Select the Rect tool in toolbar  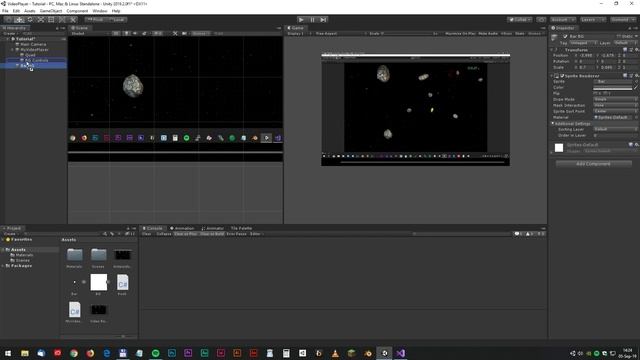(x=51, y=20)
